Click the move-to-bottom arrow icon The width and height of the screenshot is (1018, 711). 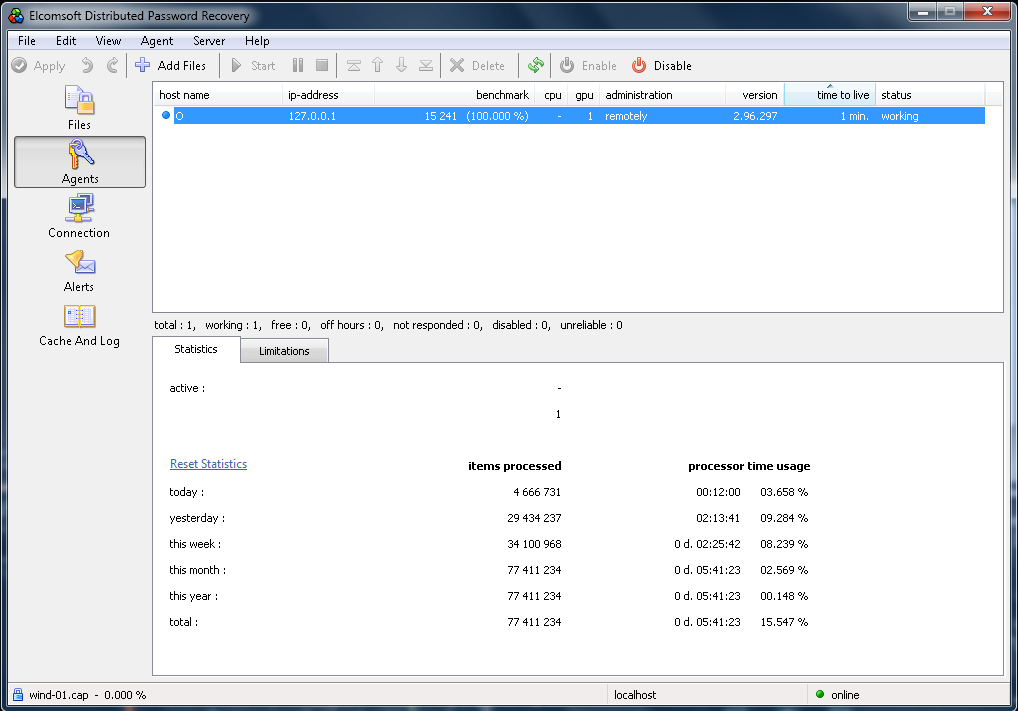click(x=426, y=66)
